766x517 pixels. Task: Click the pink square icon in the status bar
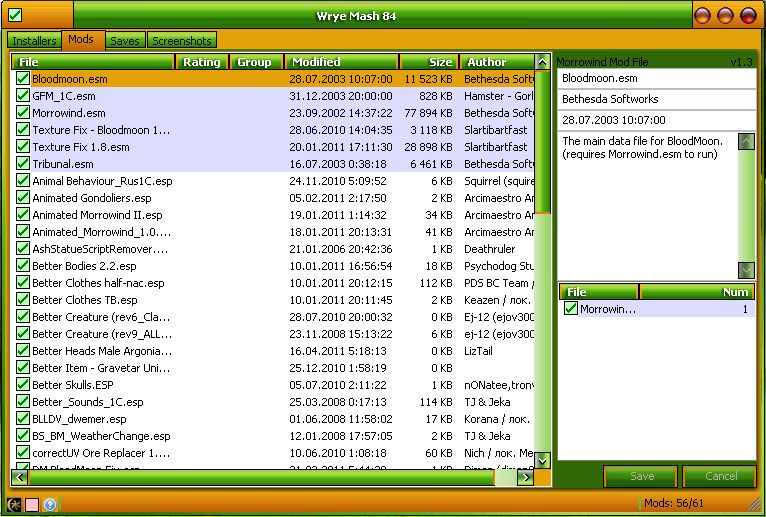(32, 505)
